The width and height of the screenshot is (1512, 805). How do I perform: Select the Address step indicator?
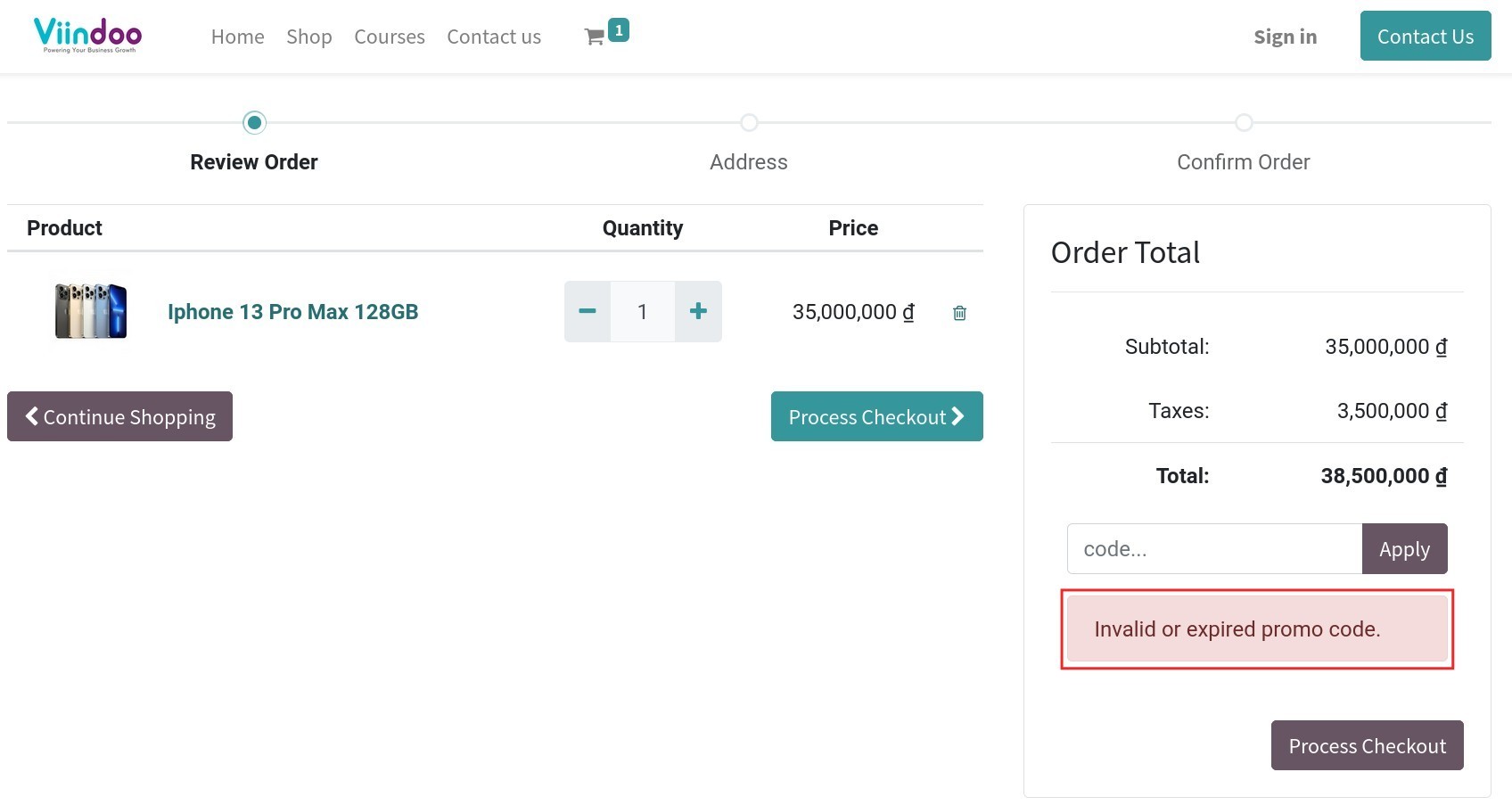point(749,123)
